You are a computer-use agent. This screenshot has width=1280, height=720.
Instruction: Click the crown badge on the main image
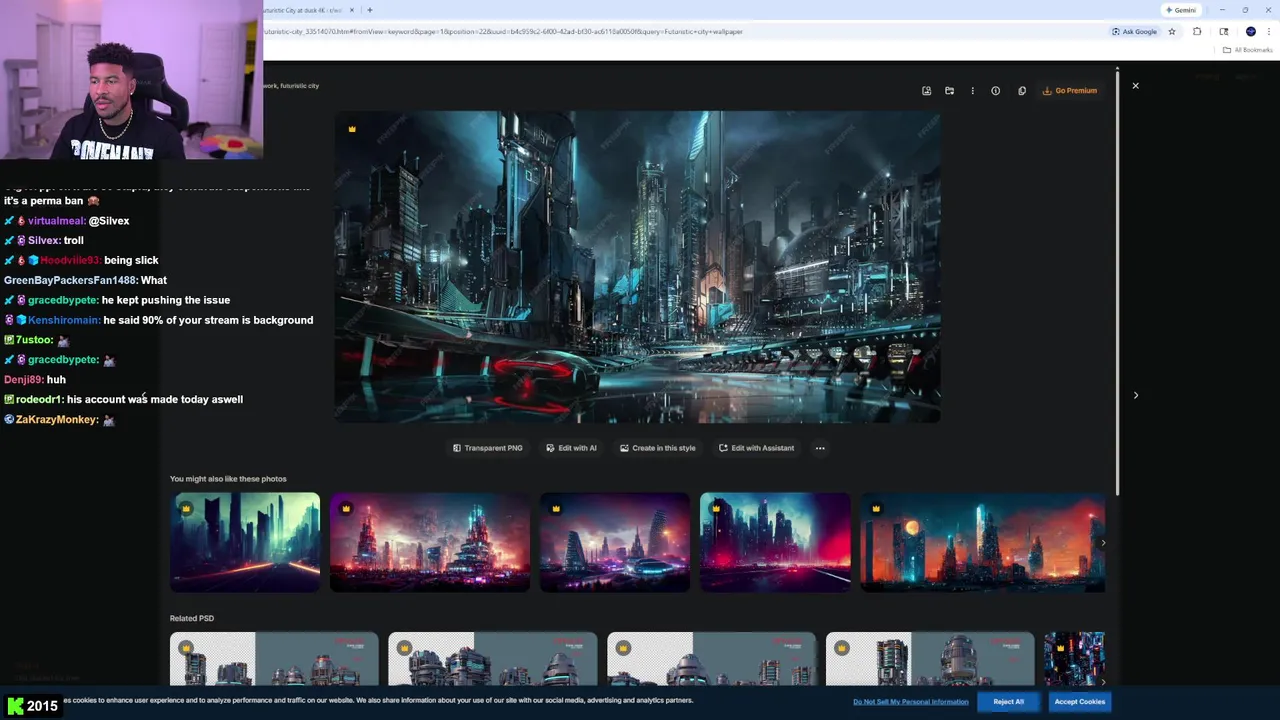352,129
